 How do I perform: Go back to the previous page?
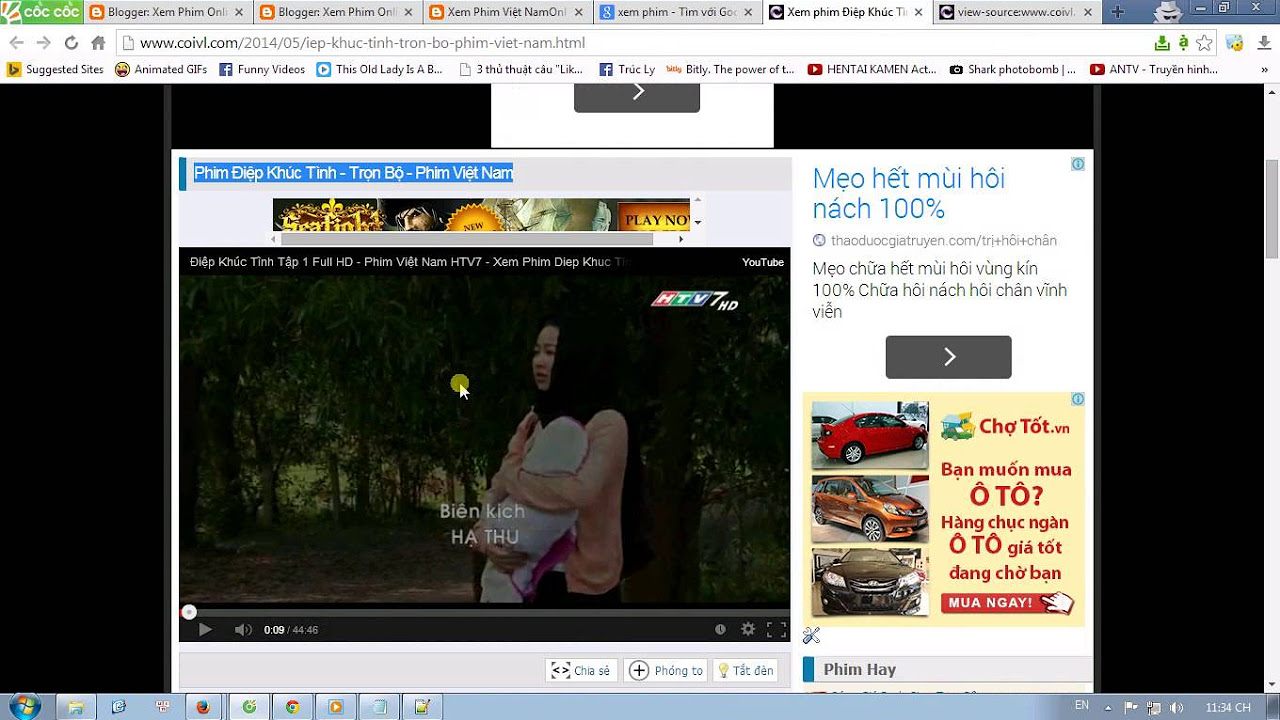(x=16, y=43)
